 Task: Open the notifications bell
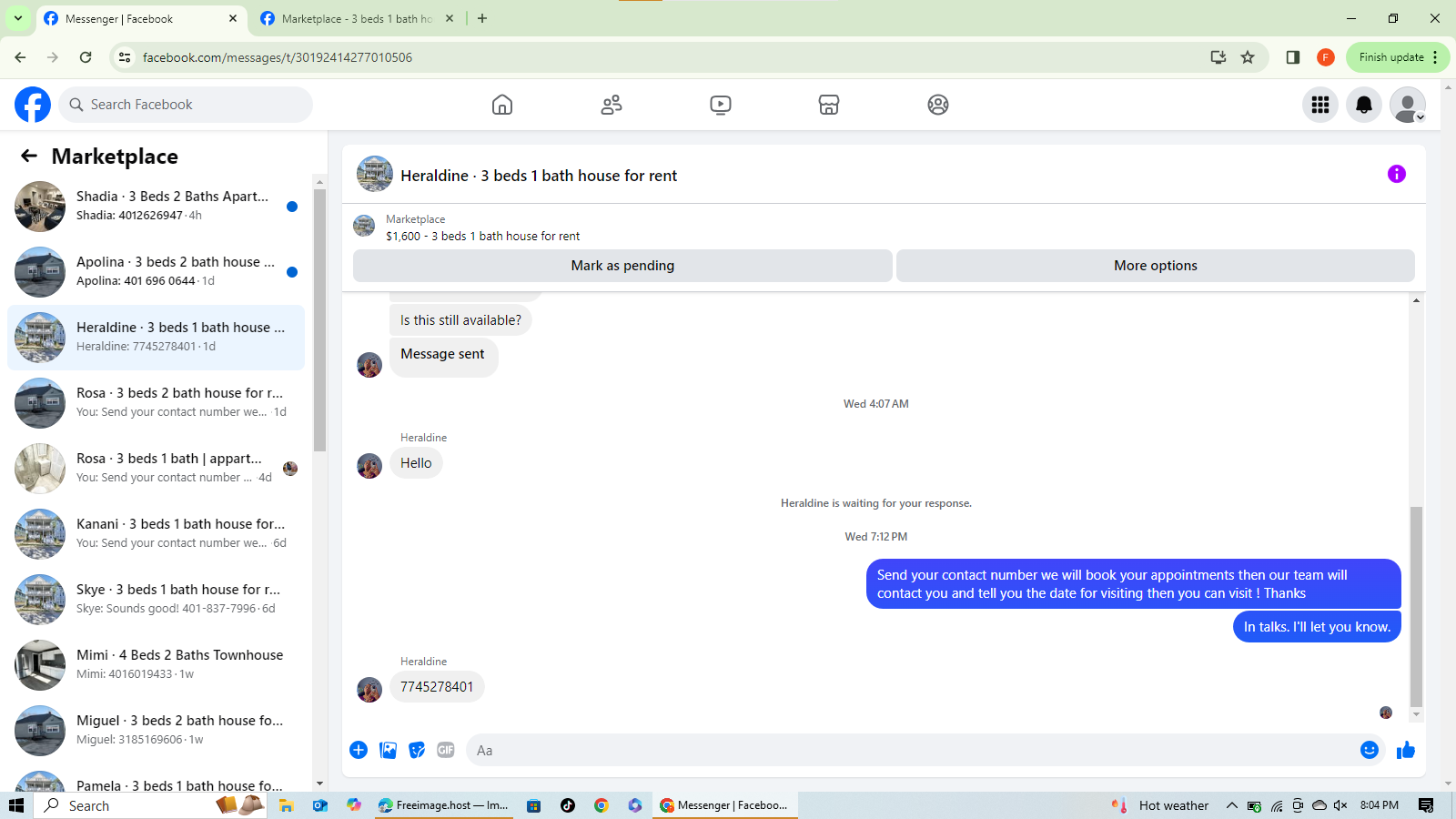click(x=1364, y=105)
